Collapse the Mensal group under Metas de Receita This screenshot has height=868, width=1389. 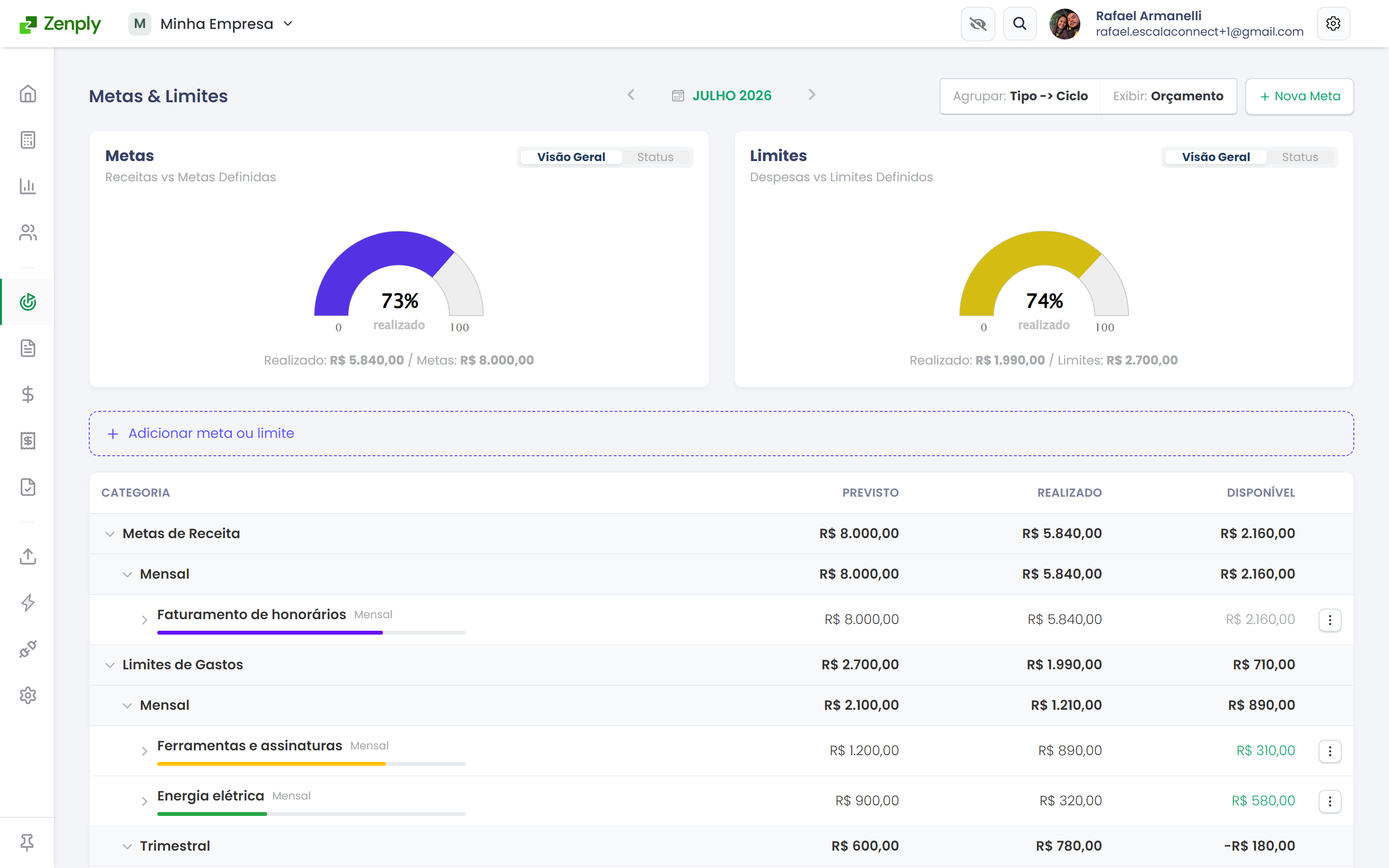pyautogui.click(x=127, y=575)
